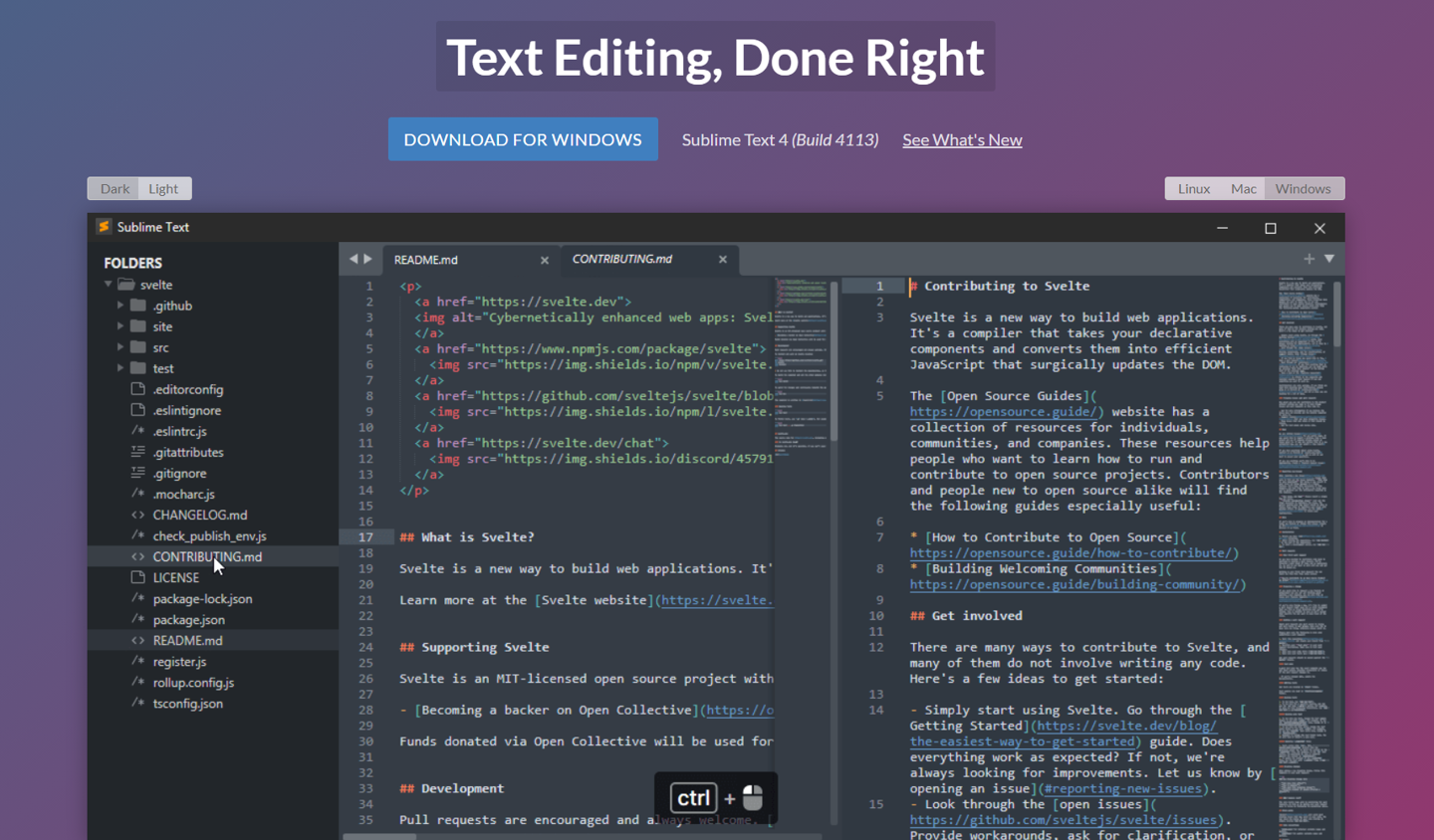Click the 'What is Svelte?' heading line
1434x840 pixels.
[x=467, y=536]
